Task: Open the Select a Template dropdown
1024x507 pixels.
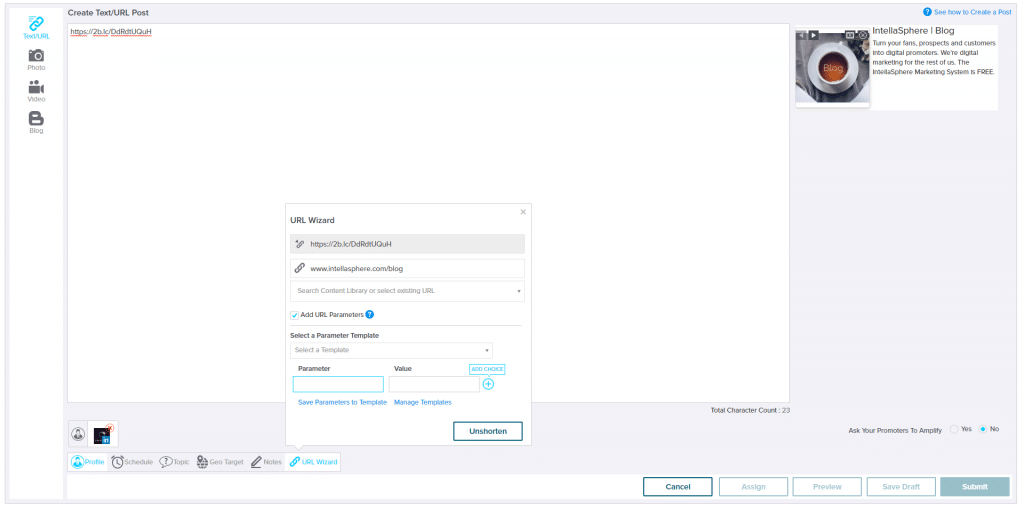Action: coord(391,350)
